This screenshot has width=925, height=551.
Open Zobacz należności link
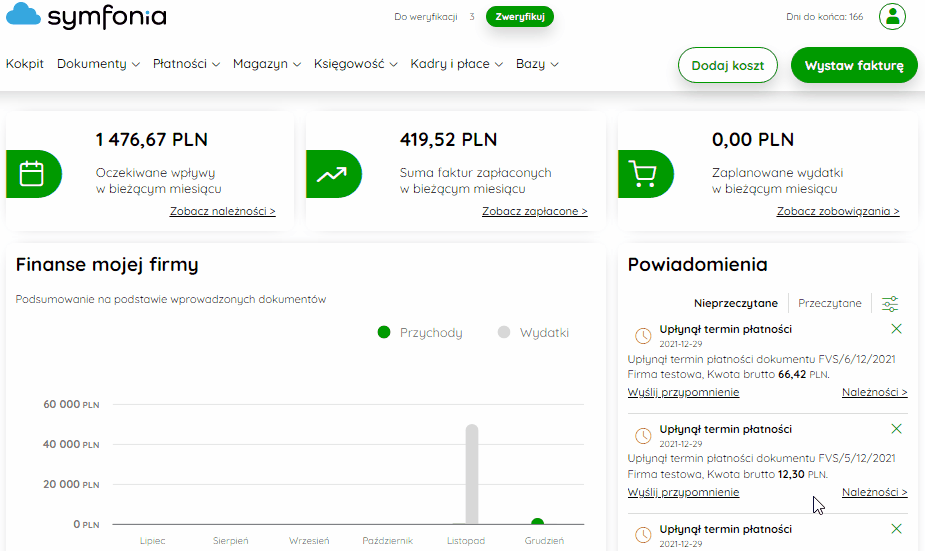pyautogui.click(x=222, y=211)
